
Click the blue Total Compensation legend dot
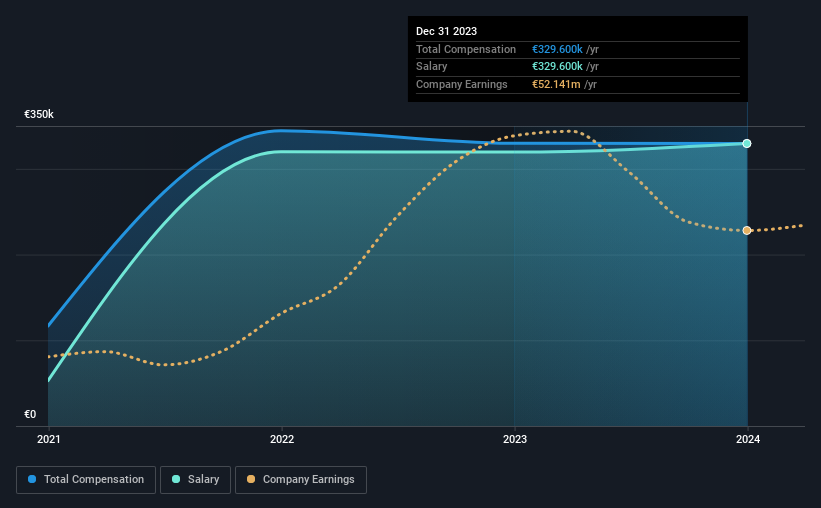[32, 479]
